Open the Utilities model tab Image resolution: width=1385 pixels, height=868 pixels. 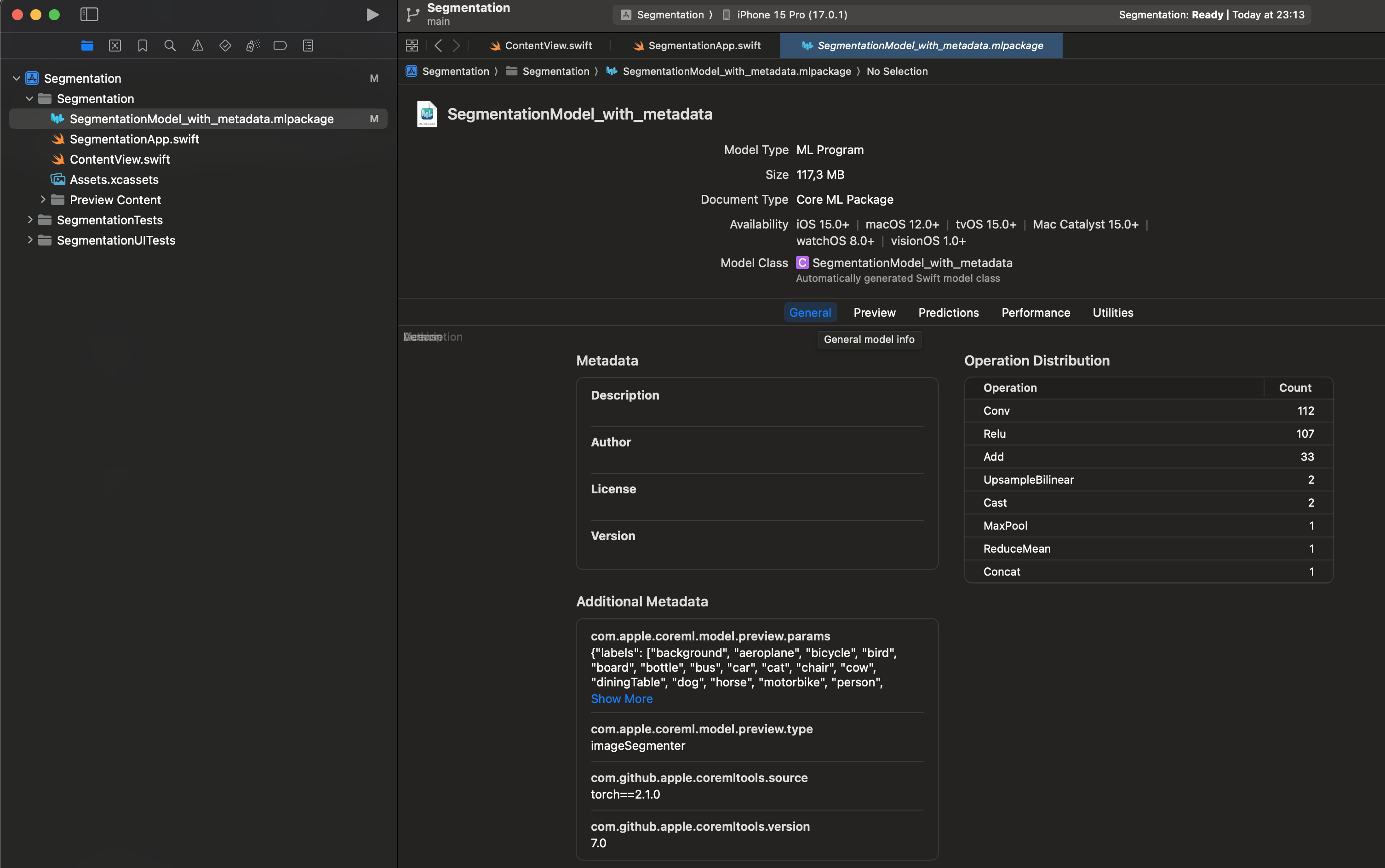click(x=1113, y=313)
